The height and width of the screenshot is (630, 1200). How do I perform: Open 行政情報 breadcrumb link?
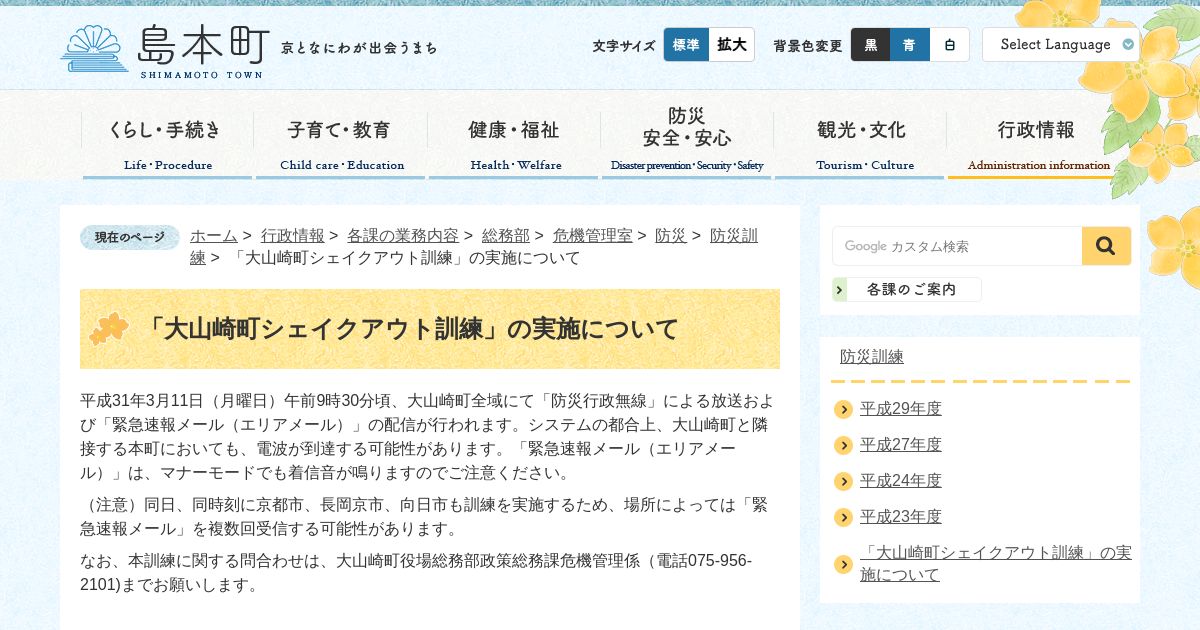click(293, 236)
